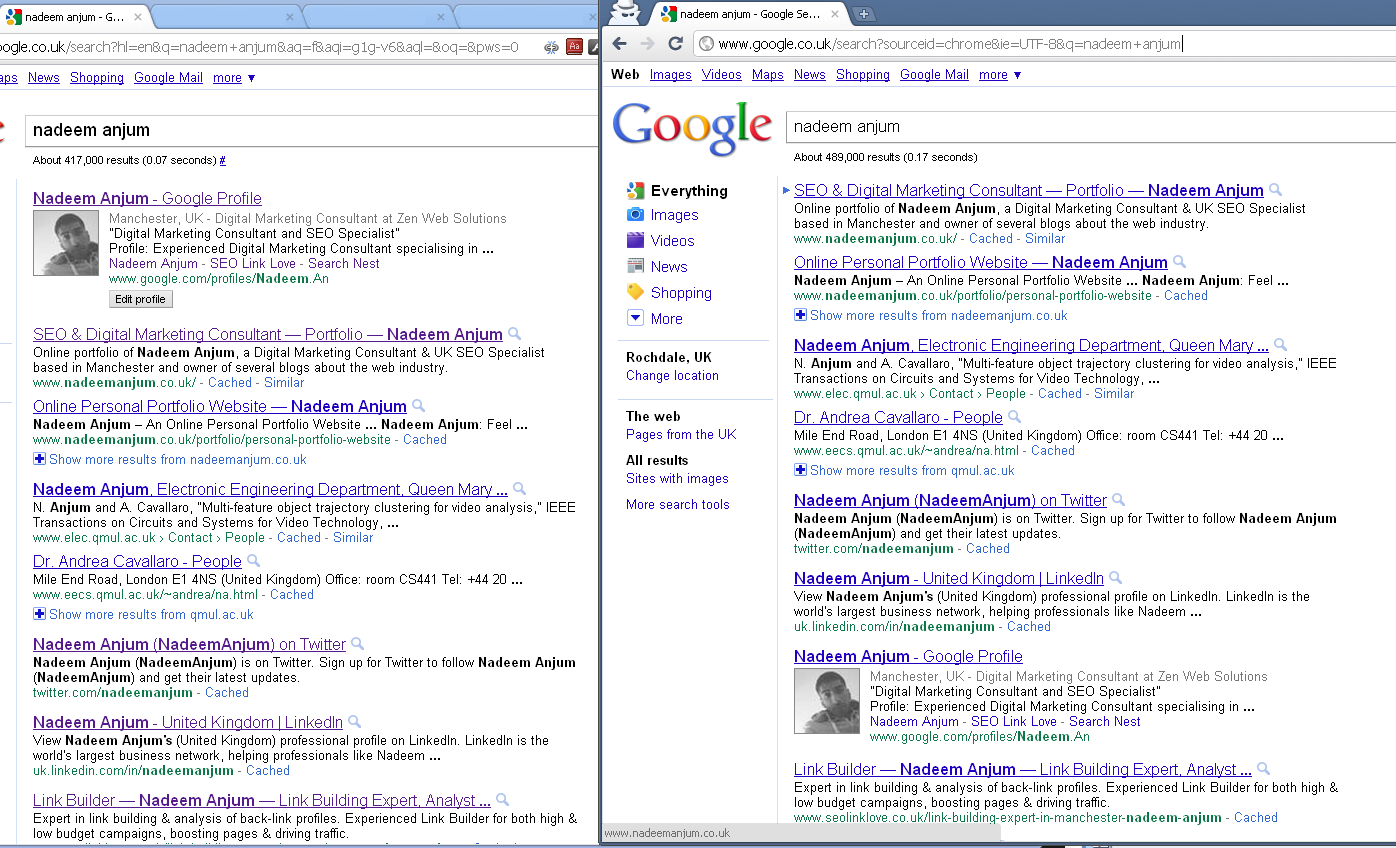
Task: Click the 'Edit profile' button
Action: click(x=140, y=299)
